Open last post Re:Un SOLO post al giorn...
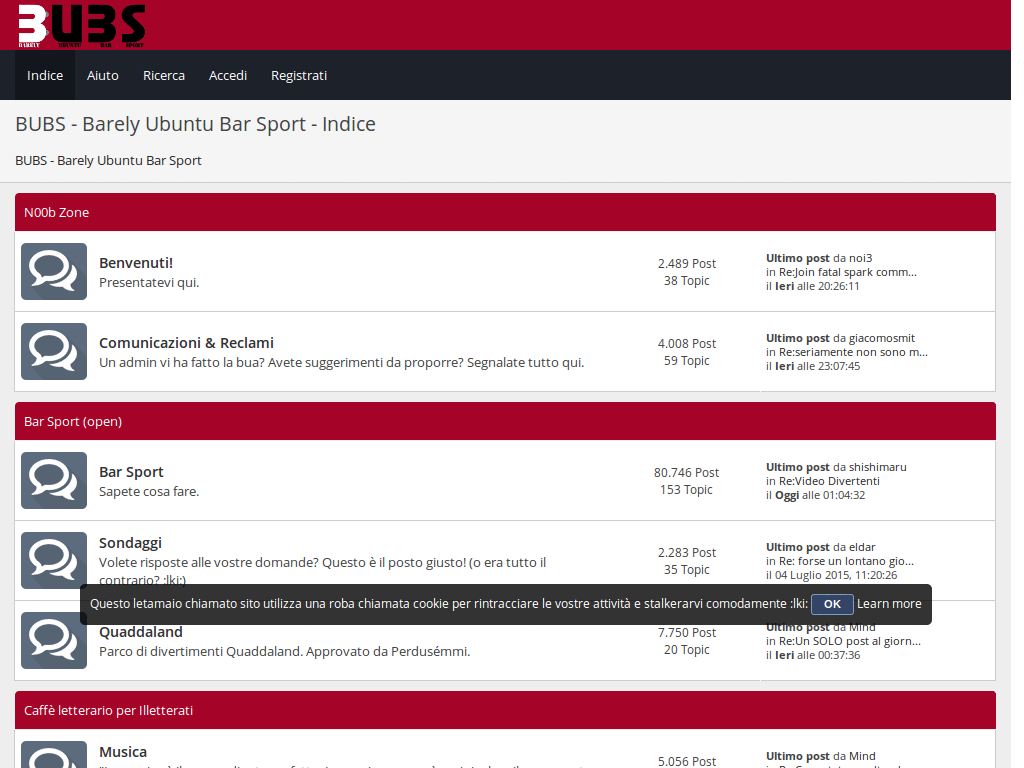The width and height of the screenshot is (1024, 768). coord(850,641)
